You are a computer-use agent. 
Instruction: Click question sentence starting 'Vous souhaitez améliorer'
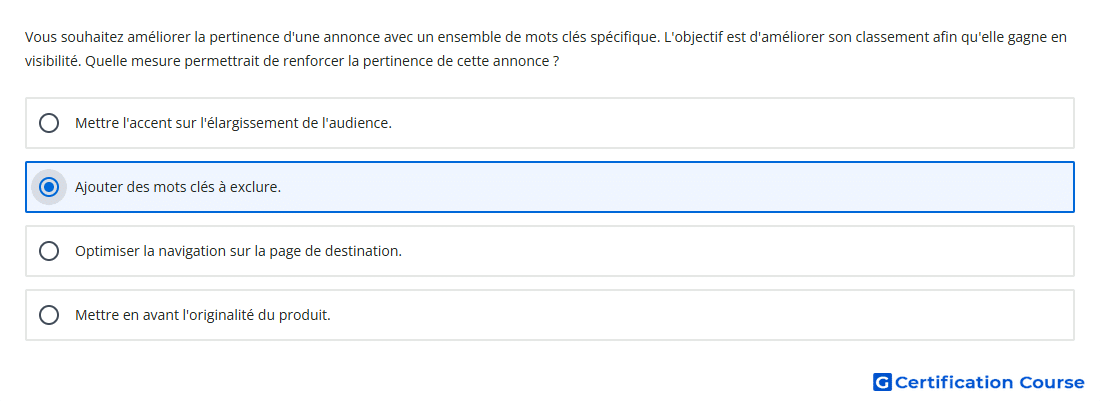tap(342, 37)
